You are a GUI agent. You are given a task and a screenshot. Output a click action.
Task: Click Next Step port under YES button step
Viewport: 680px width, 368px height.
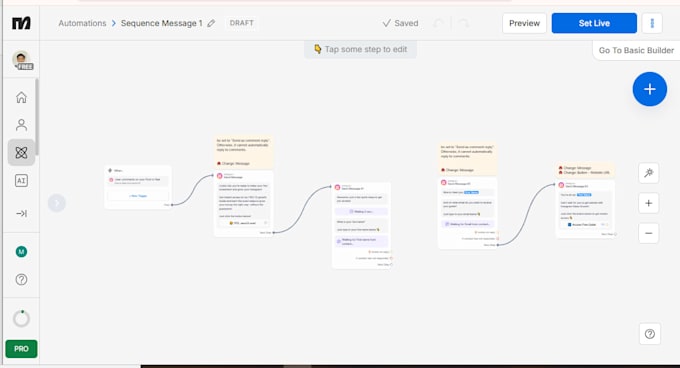(x=274, y=233)
